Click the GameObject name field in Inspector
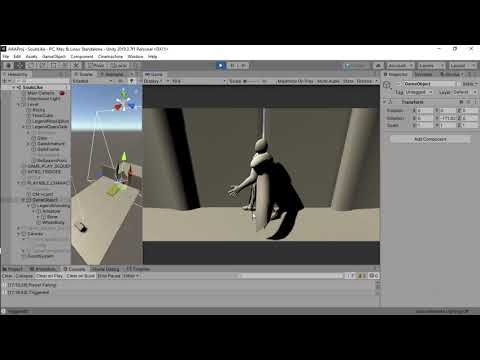The height and width of the screenshot is (360, 480). pyautogui.click(x=429, y=84)
